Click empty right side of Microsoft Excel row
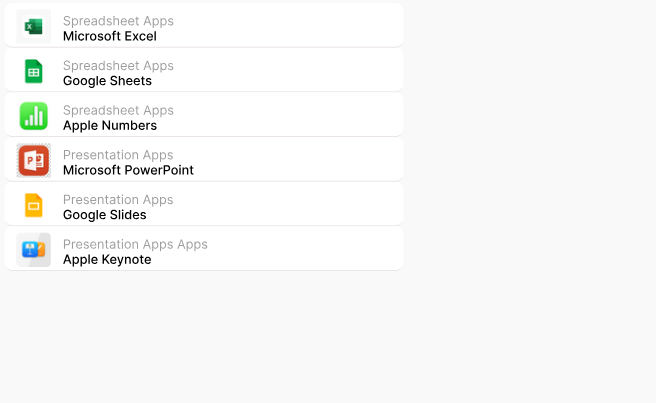Viewport: 656px width, 403px height. tap(320, 26)
